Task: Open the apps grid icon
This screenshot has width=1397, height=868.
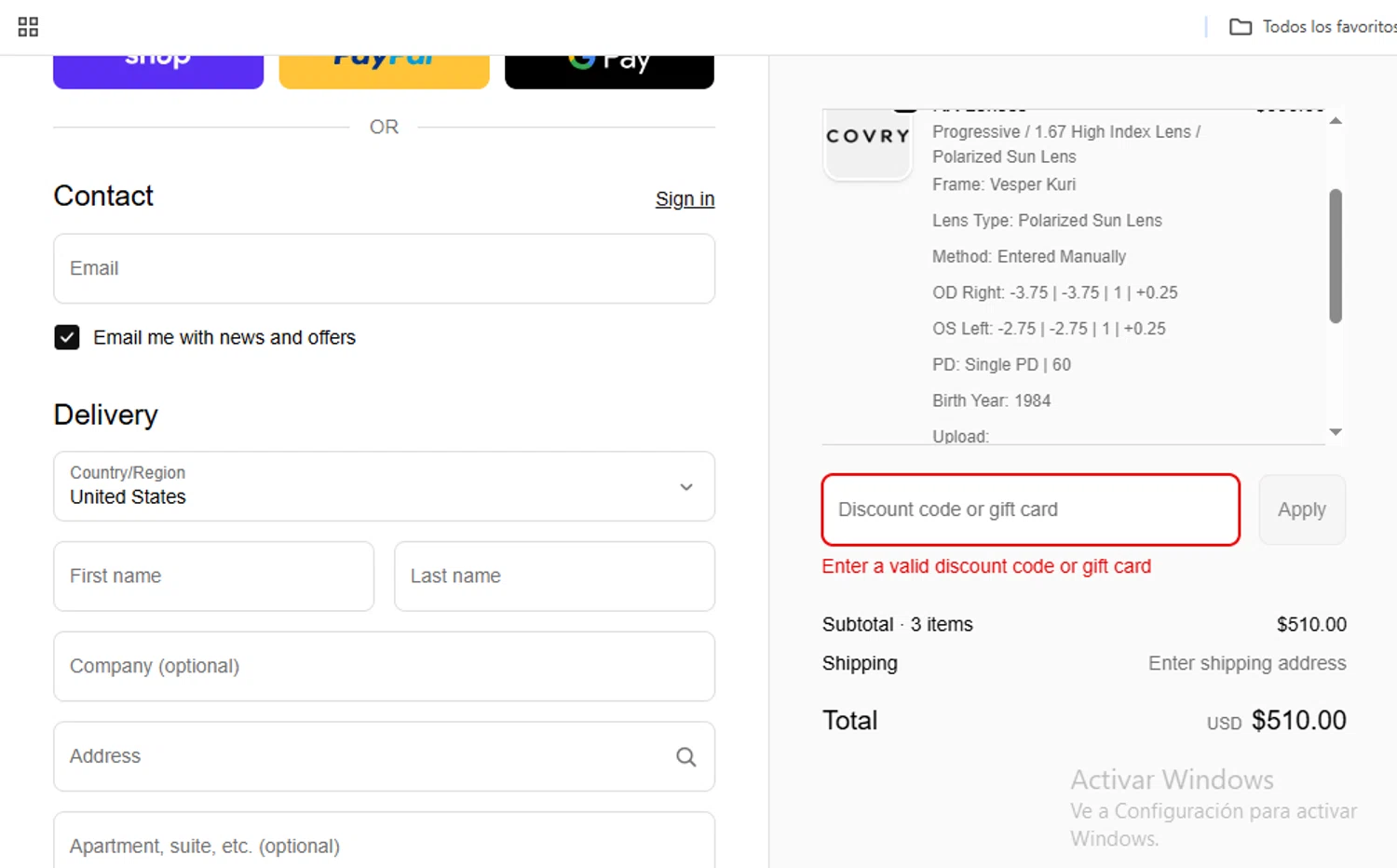Action: click(28, 27)
